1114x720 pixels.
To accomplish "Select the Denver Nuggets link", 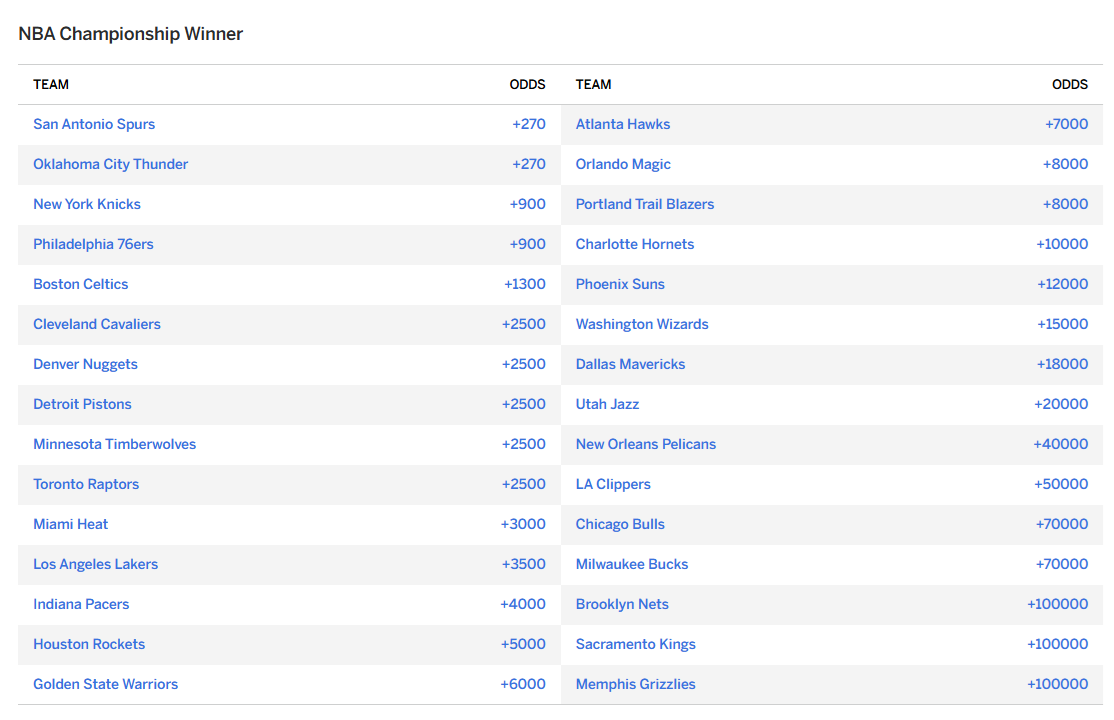I will [85, 365].
